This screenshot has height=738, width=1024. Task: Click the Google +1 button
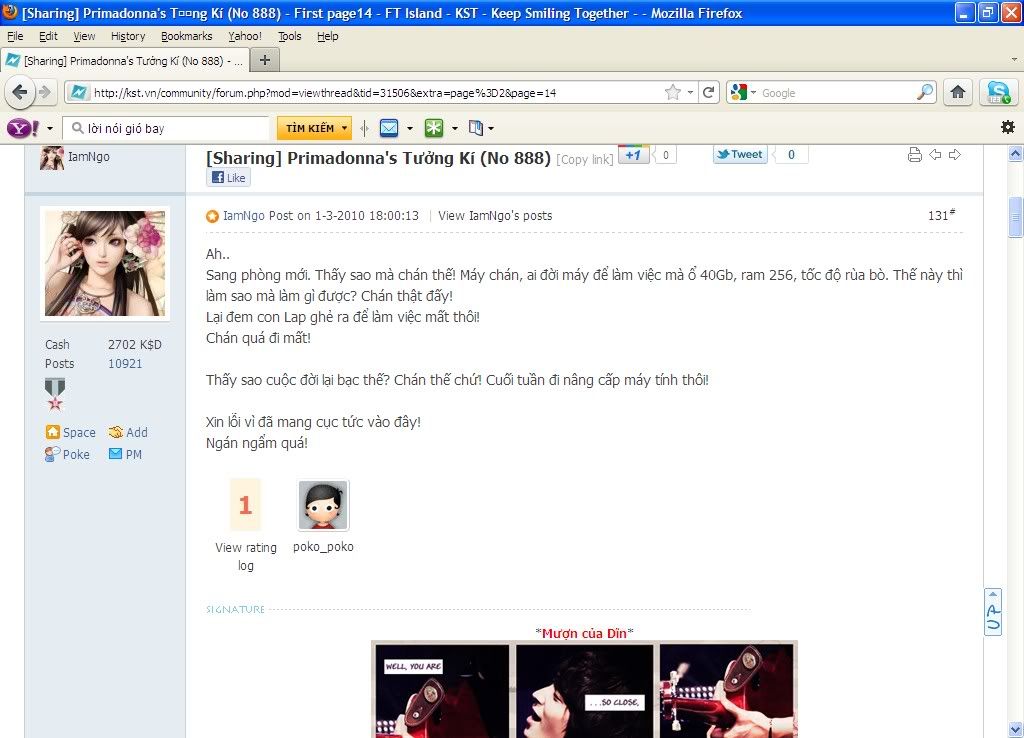click(x=633, y=155)
